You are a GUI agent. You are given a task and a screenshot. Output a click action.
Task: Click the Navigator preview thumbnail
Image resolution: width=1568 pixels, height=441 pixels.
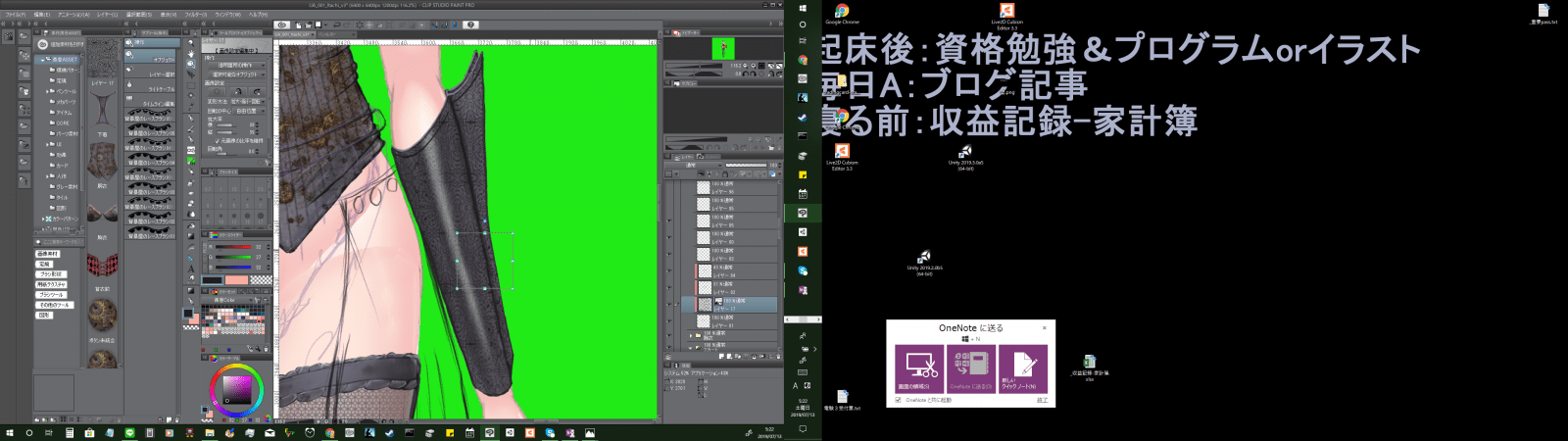point(722,48)
